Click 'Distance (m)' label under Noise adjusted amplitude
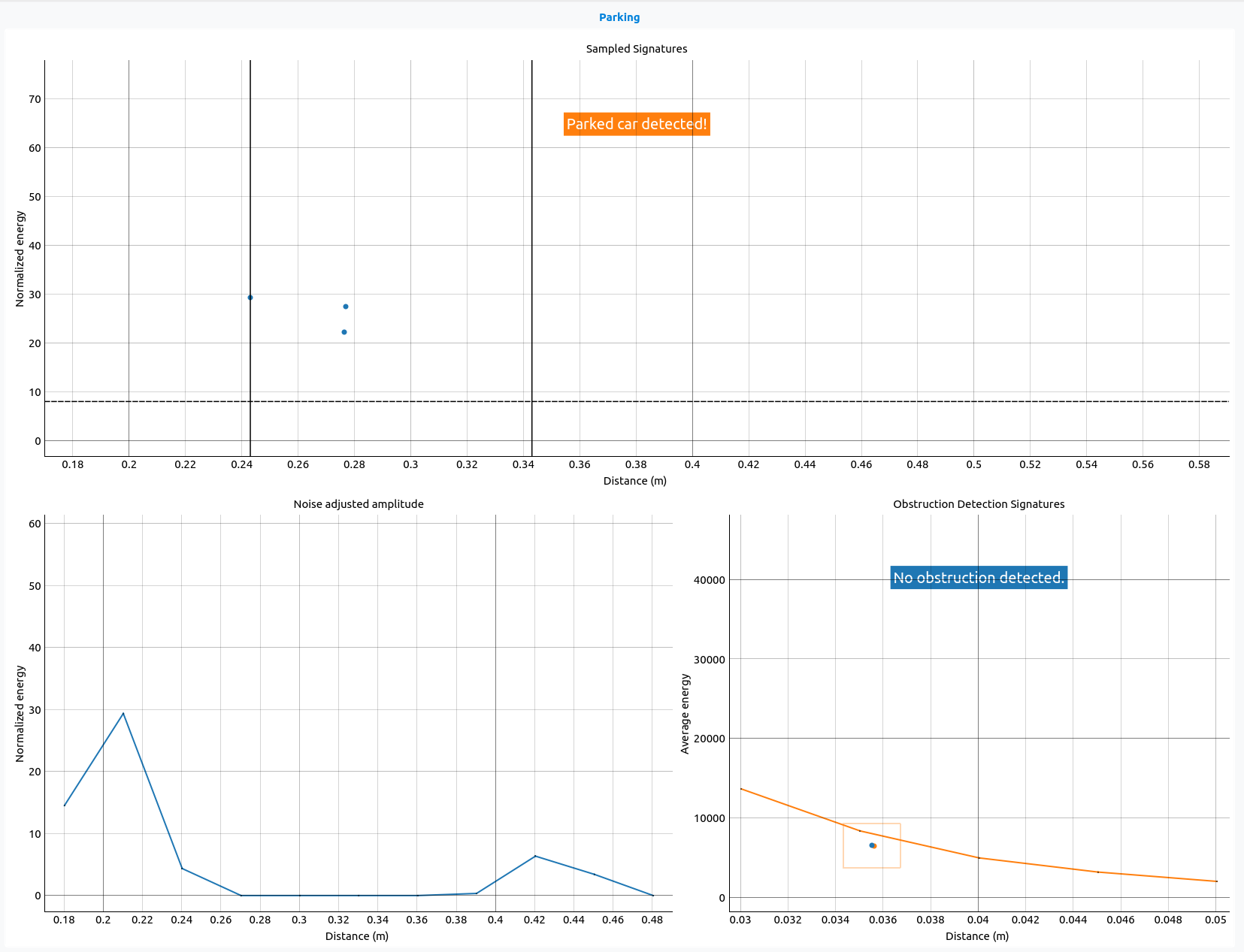 coord(357,936)
